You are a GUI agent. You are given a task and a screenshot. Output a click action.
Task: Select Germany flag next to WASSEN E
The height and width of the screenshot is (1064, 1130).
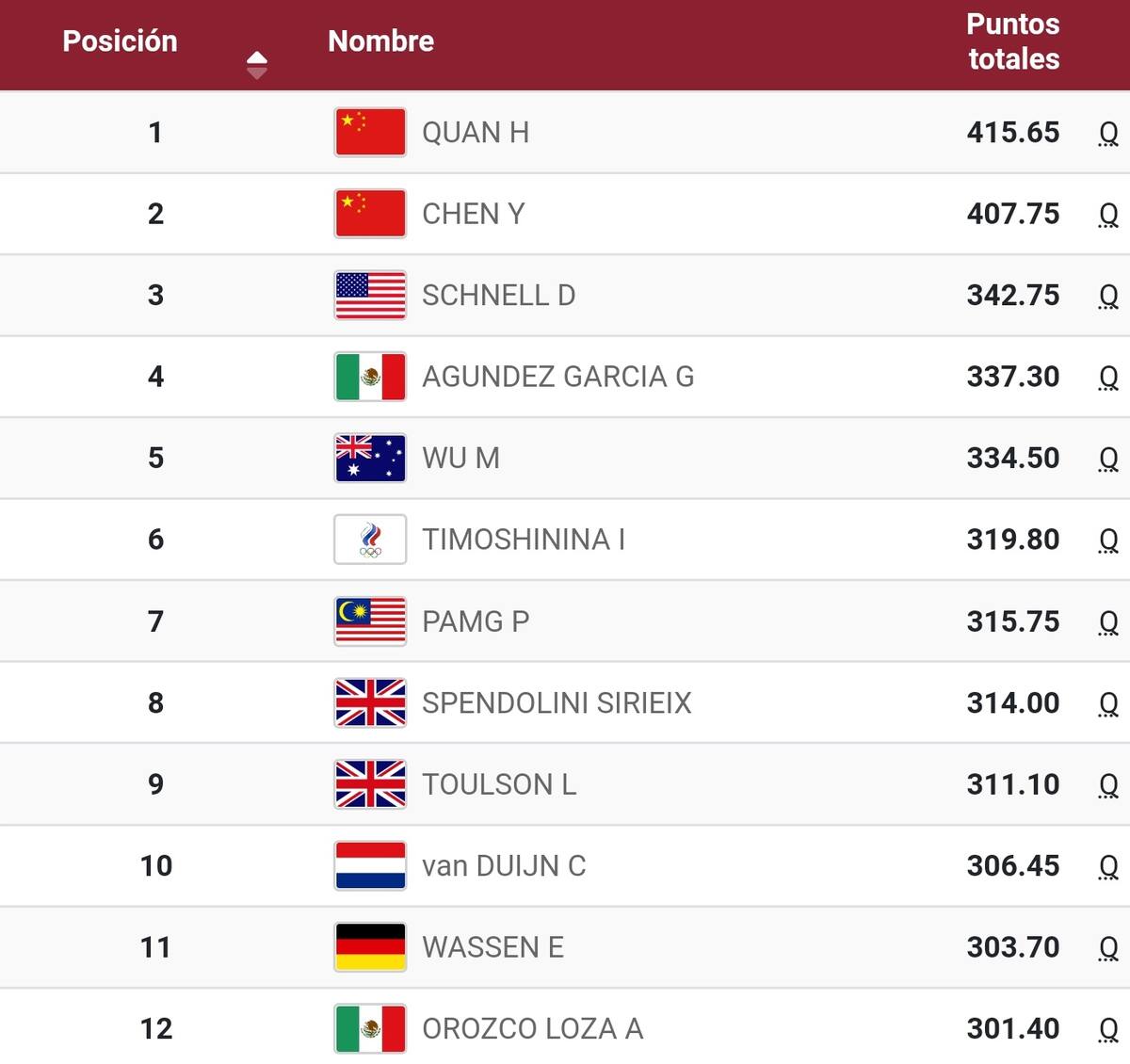click(370, 947)
